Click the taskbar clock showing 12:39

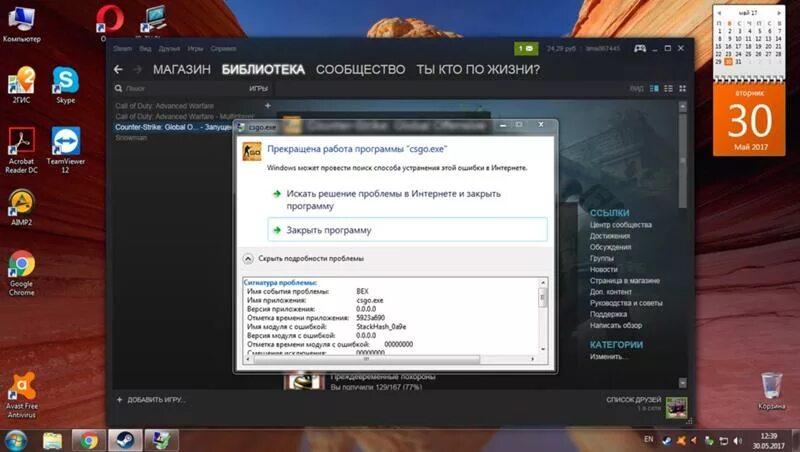pyautogui.click(x=769, y=441)
